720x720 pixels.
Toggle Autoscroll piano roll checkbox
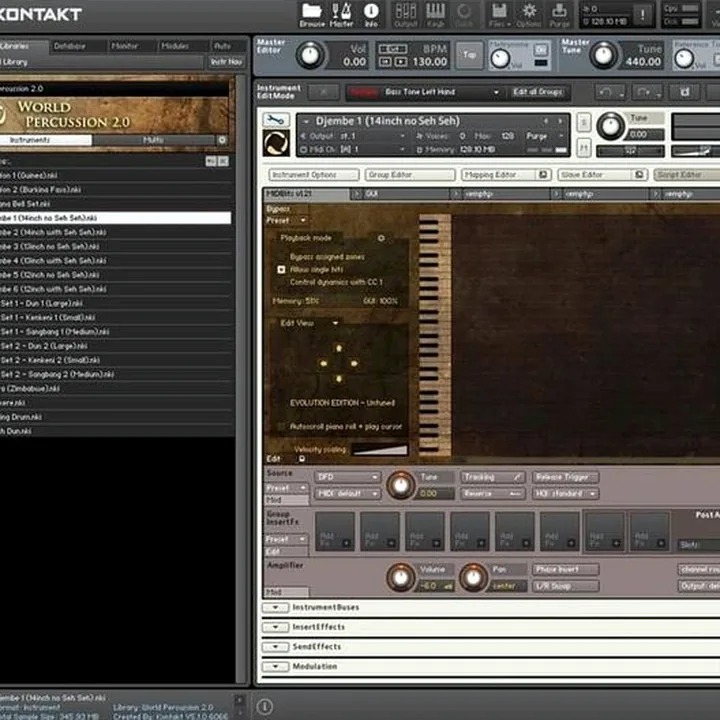pyautogui.click(x=281, y=427)
